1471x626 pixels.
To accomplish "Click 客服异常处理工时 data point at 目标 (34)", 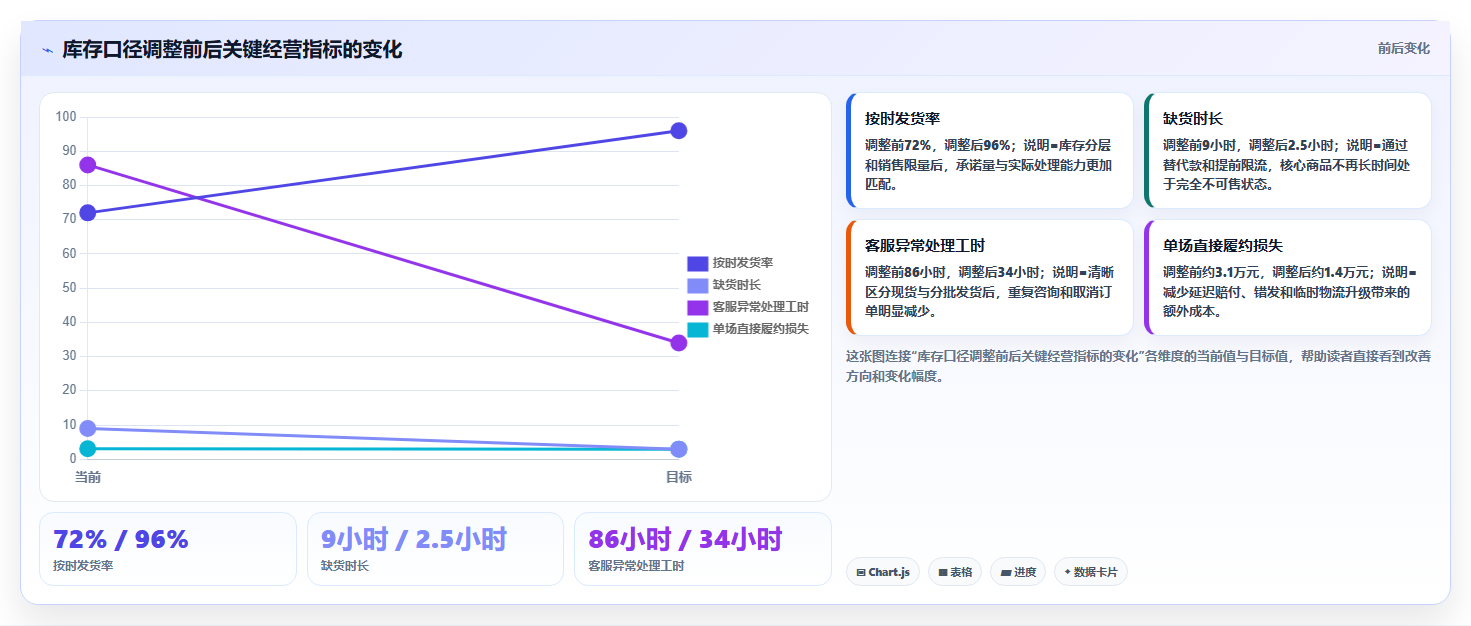I will click(678, 343).
